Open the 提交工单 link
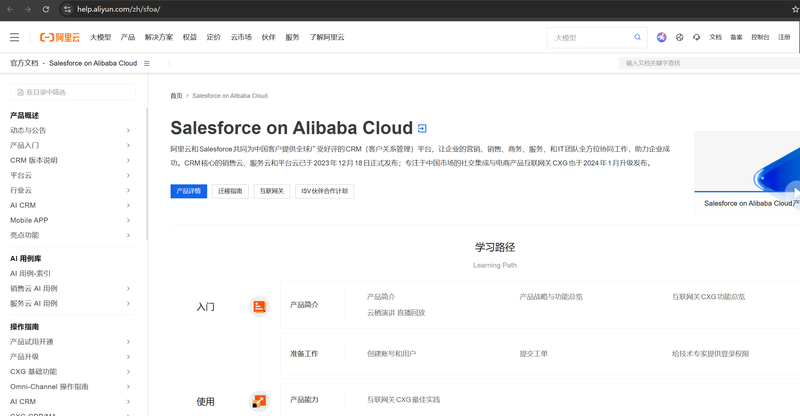 click(x=534, y=354)
